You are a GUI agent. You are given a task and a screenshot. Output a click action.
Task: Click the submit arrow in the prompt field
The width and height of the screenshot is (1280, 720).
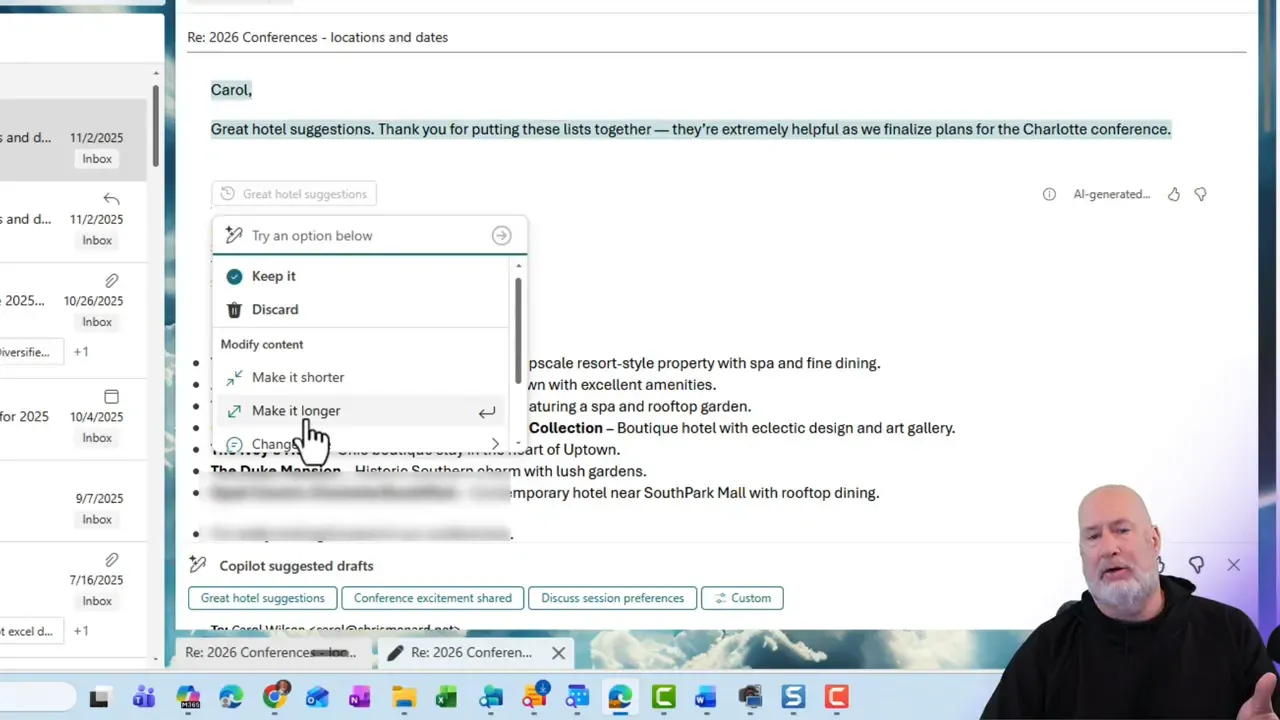501,235
